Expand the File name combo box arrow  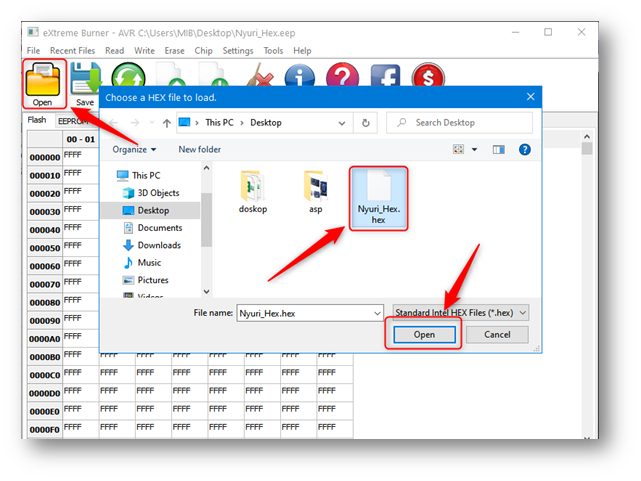[377, 313]
